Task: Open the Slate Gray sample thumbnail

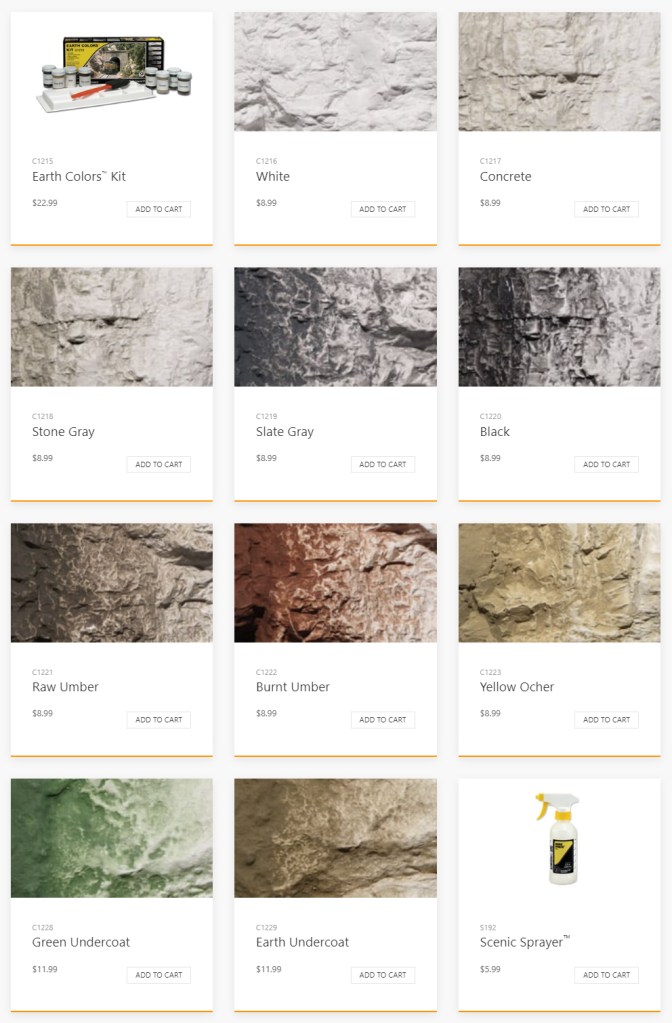Action: (x=335, y=327)
